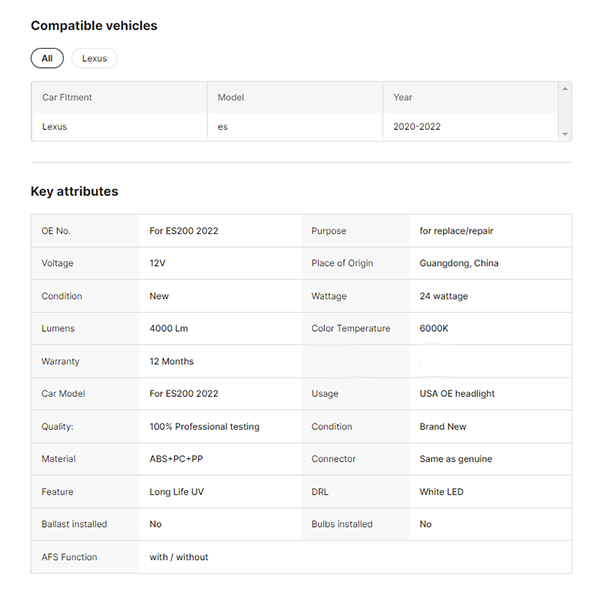Image resolution: width=600 pixels, height=600 pixels.
Task: Select the All filter pill
Action: pyautogui.click(x=47, y=59)
